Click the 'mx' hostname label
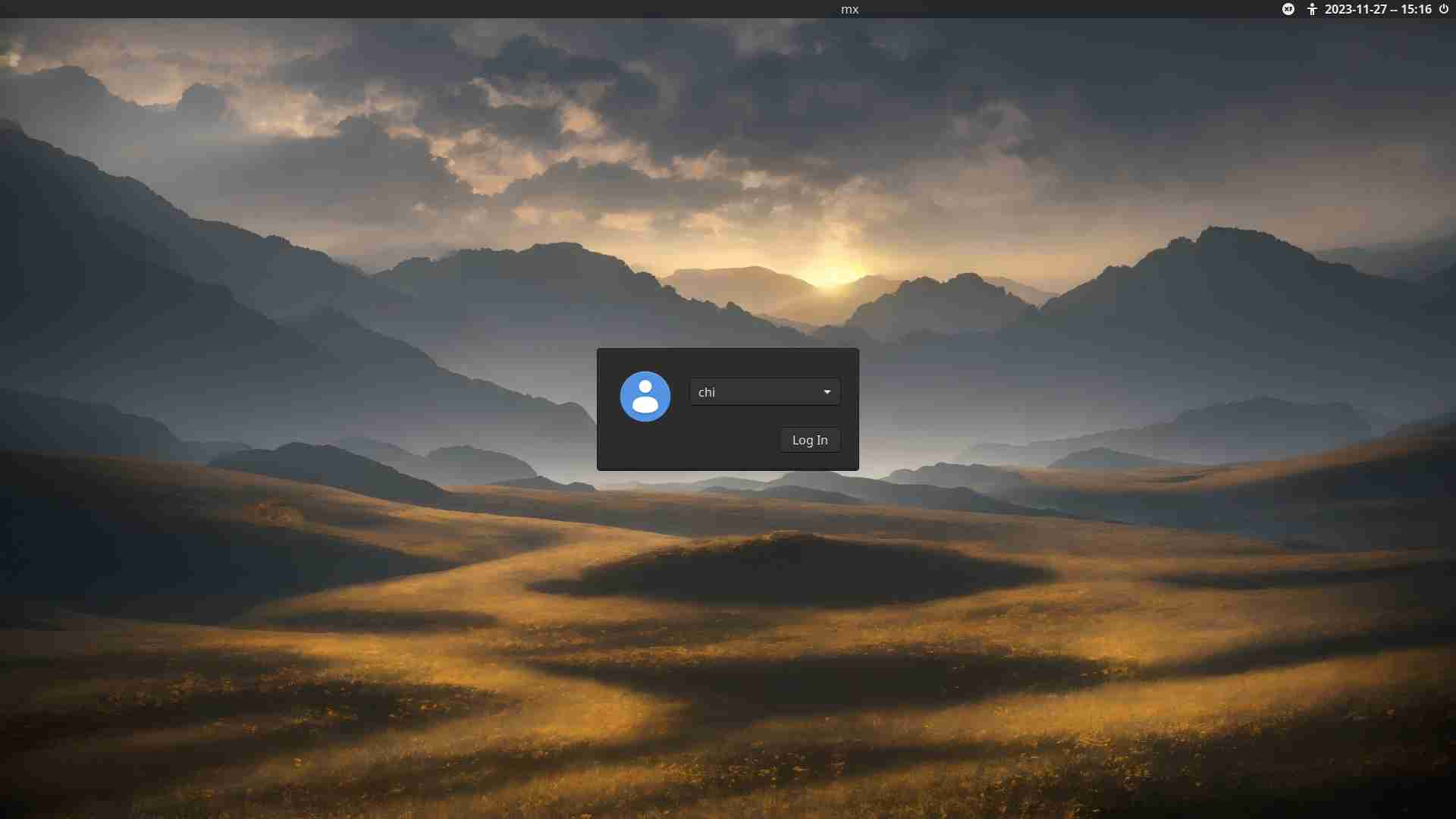 [849, 9]
